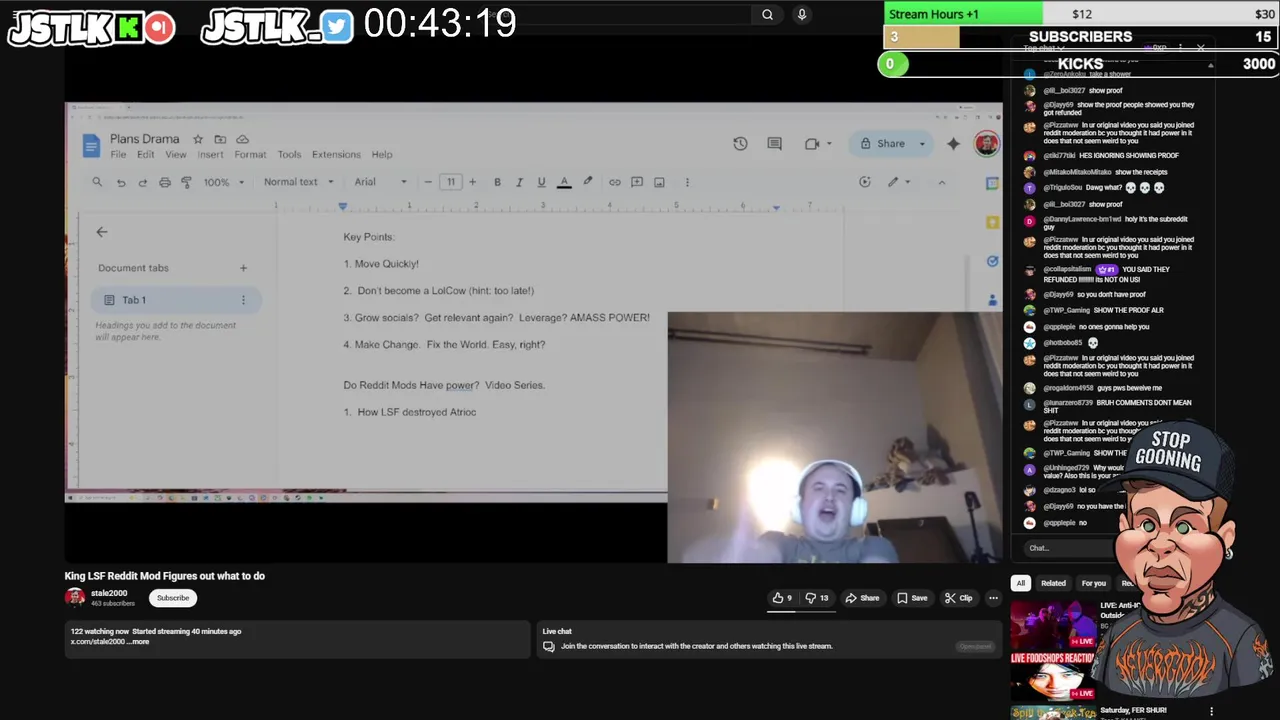Viewport: 1280px width, 720px height.
Task: Open the zoom 100% dropdown
Action: tap(224, 182)
